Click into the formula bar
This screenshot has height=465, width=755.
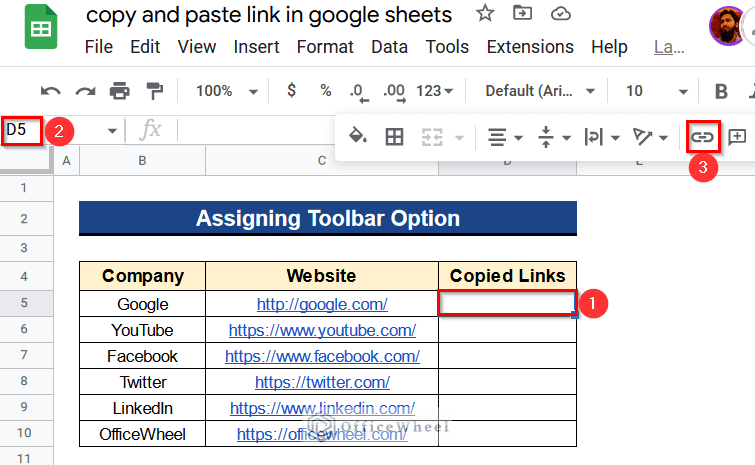[255, 130]
